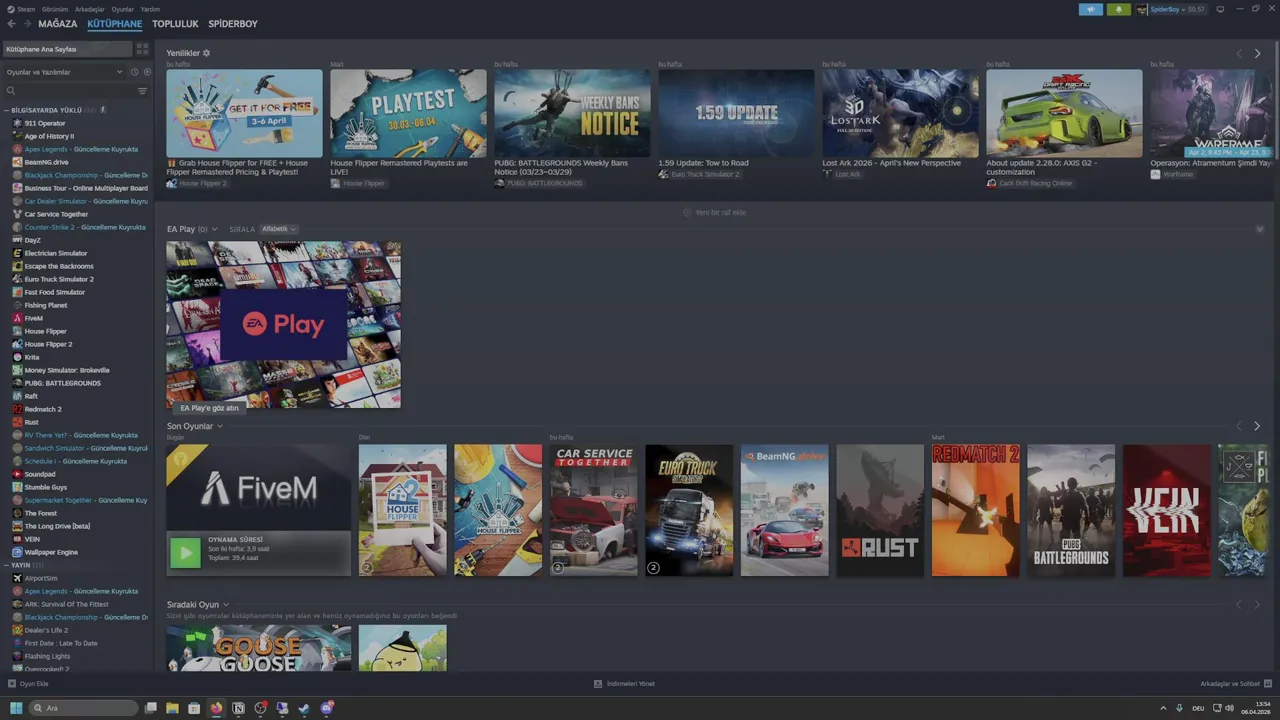1280x720 pixels.
Task: Click the SpiderBoy profile avatar
Action: [x=1142, y=9]
